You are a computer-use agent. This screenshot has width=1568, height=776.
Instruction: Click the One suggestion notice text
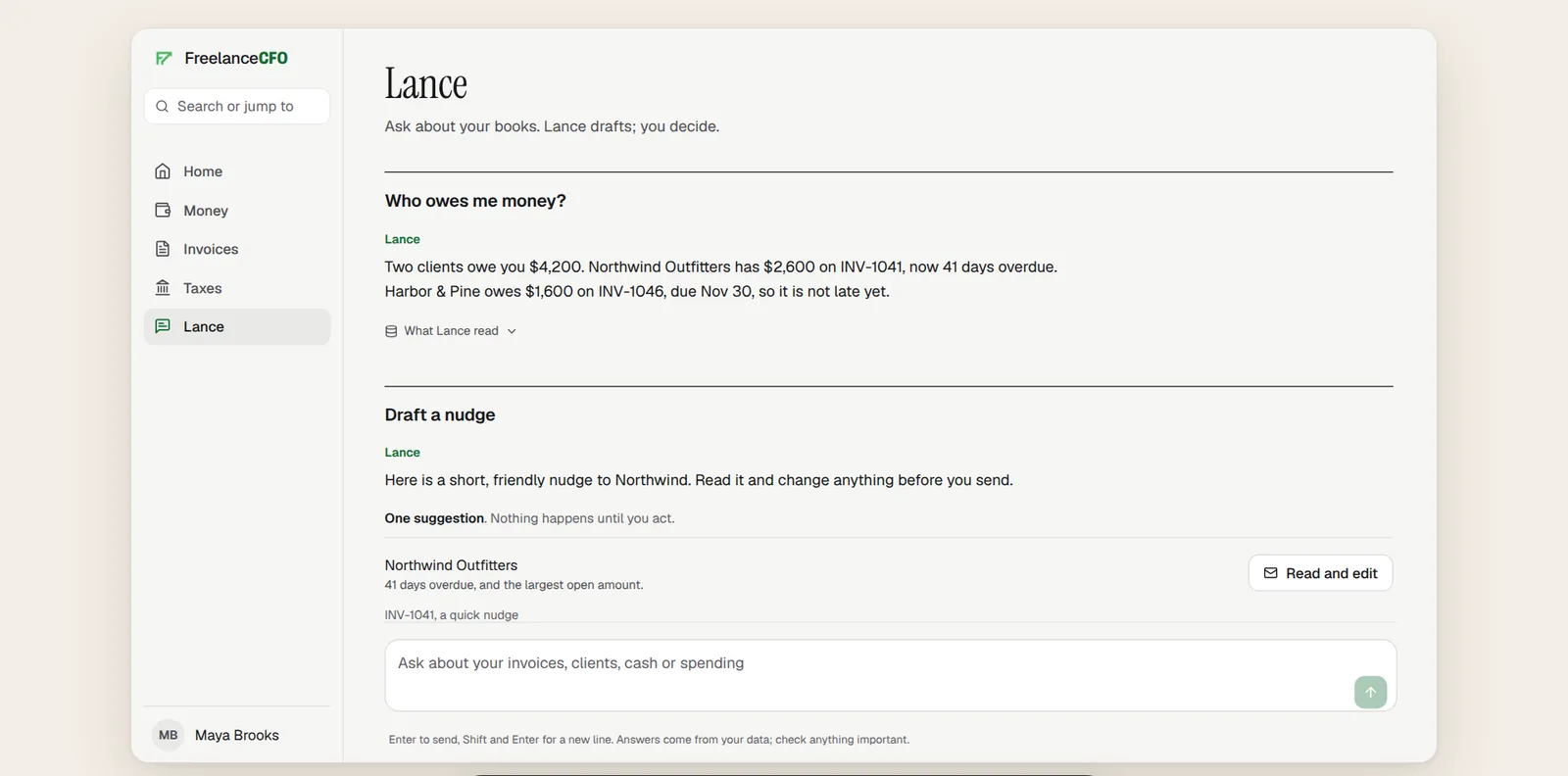coord(529,518)
